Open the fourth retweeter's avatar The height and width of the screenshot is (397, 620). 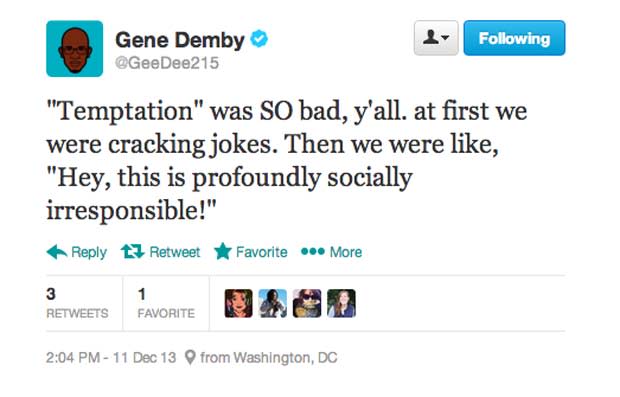[x=341, y=303]
